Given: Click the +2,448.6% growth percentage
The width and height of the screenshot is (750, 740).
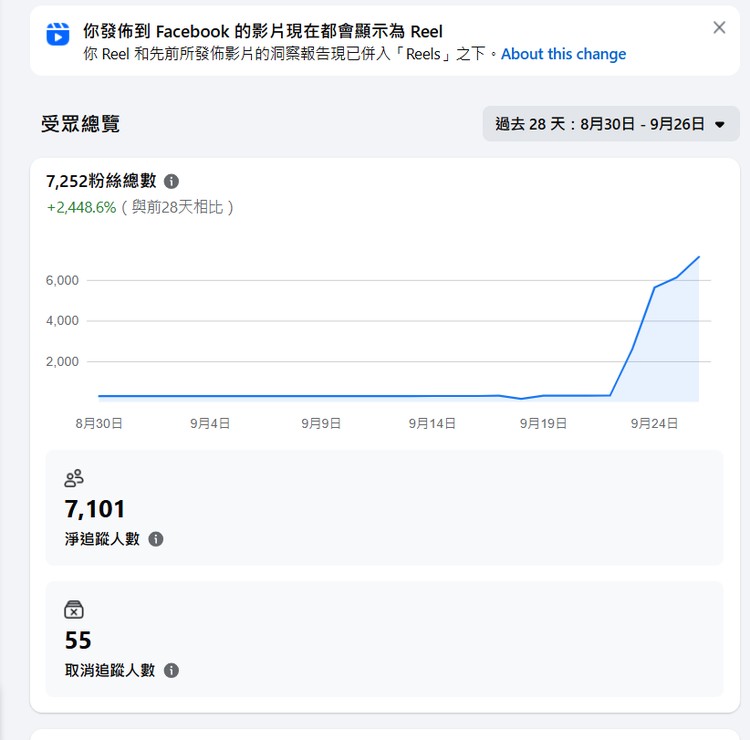Looking at the screenshot, I should click(x=81, y=208).
